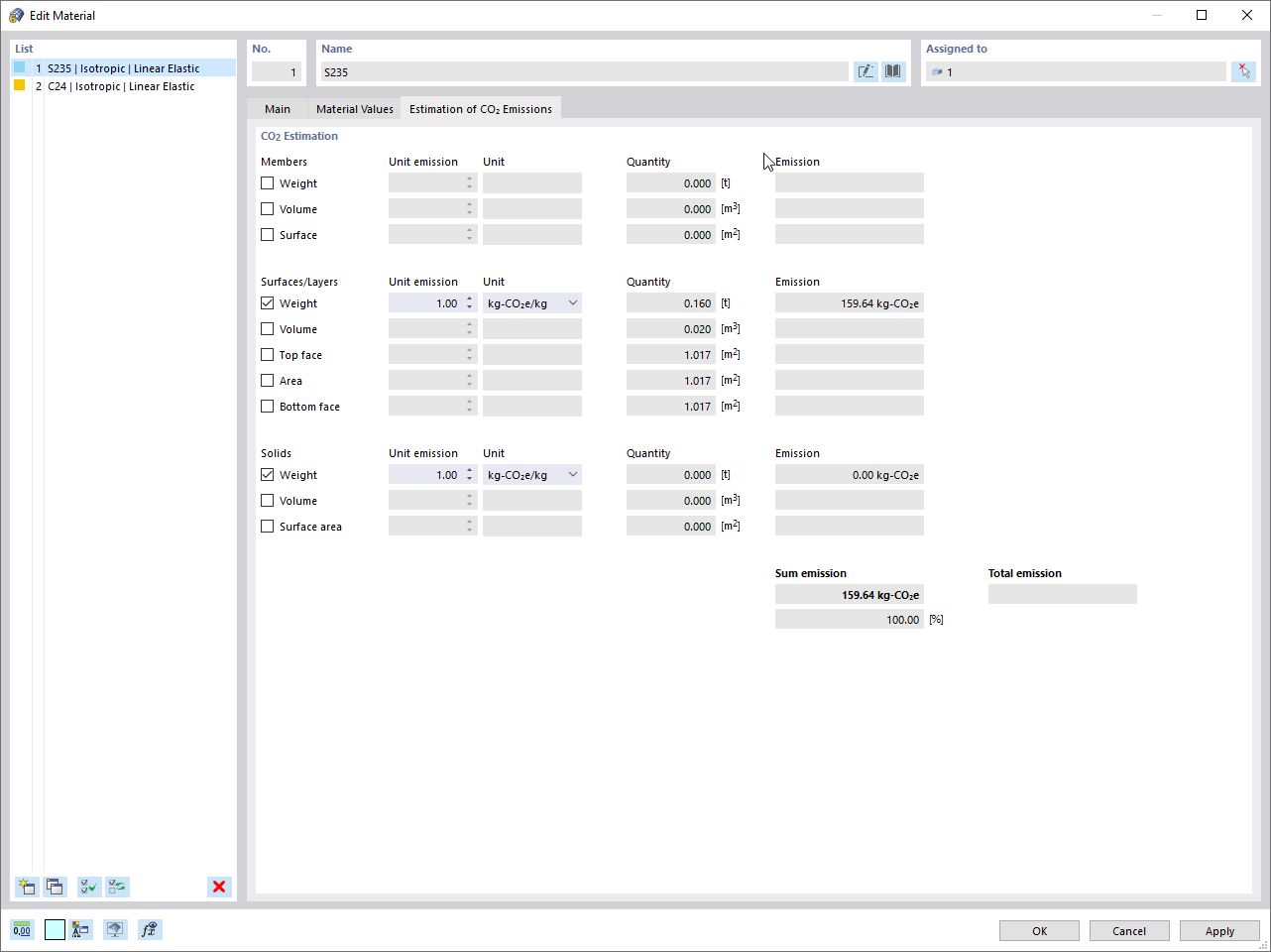Click the Apply button
The width and height of the screenshot is (1271, 952).
coord(1219,931)
